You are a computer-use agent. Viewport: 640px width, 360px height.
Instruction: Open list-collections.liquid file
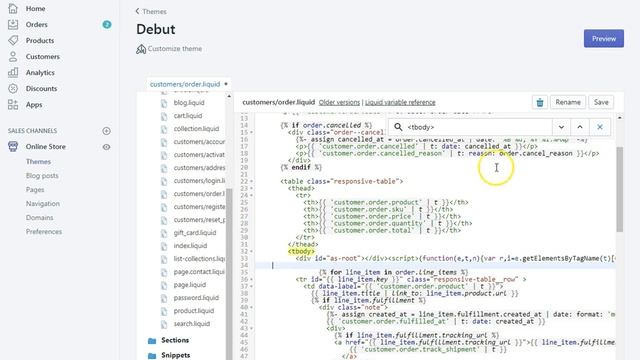199,259
